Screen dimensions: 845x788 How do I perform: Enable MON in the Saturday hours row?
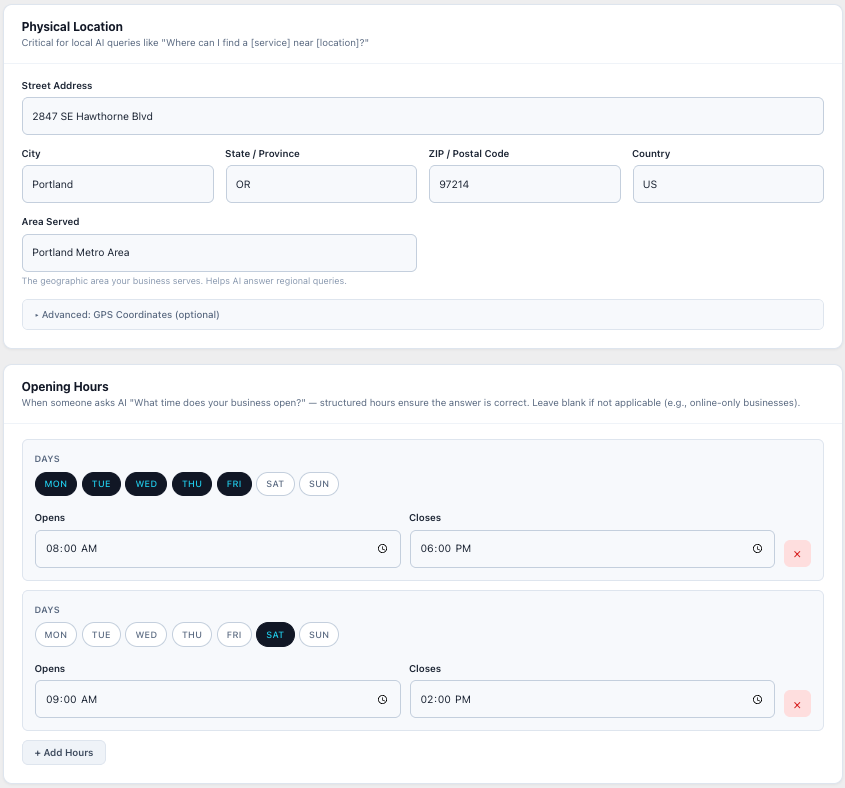(x=56, y=634)
